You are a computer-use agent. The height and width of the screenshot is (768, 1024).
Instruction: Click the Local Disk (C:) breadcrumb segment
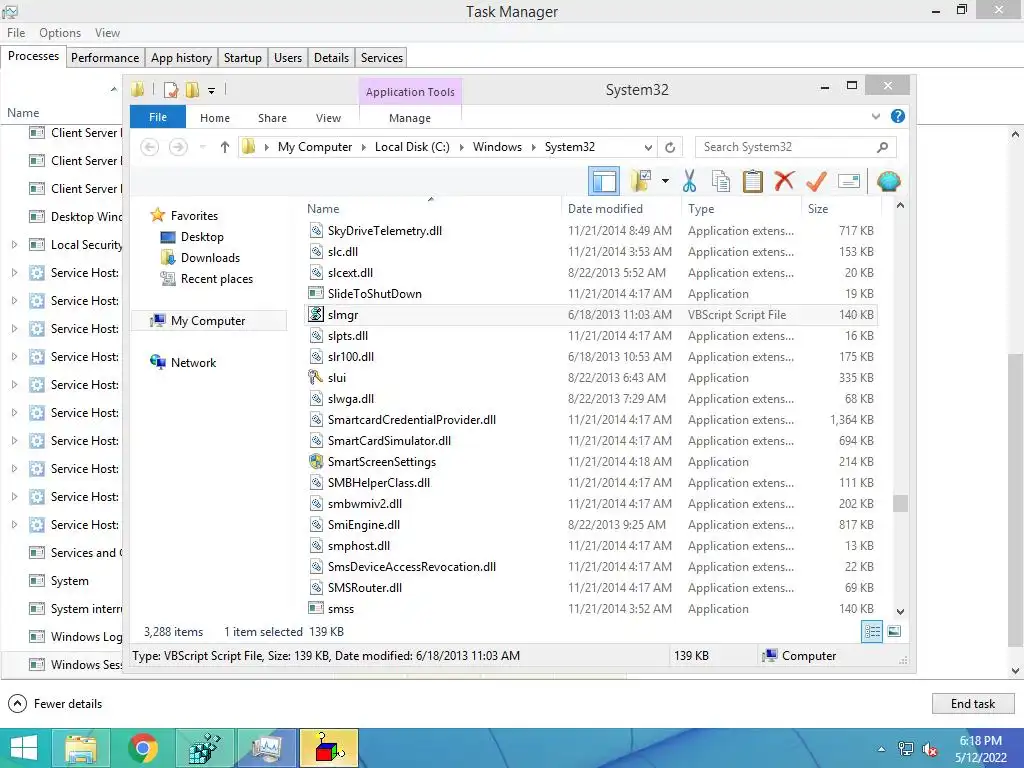click(412, 147)
